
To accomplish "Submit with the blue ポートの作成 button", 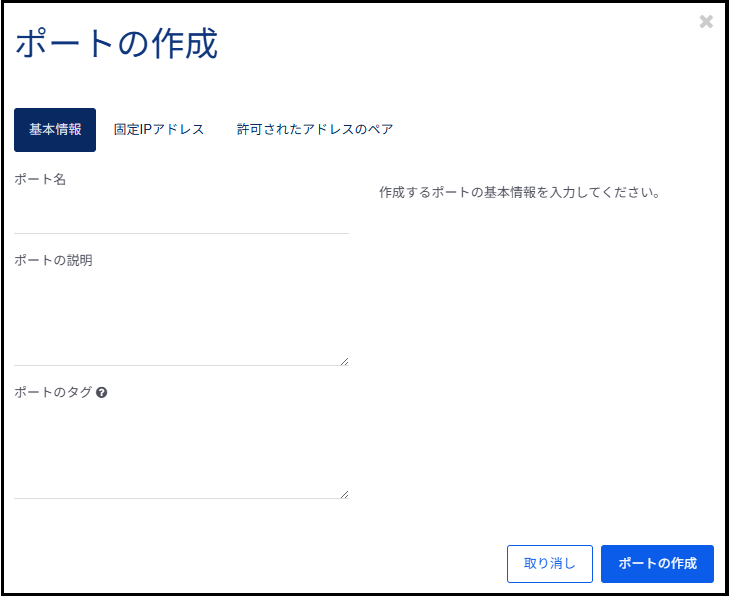I will (x=657, y=564).
